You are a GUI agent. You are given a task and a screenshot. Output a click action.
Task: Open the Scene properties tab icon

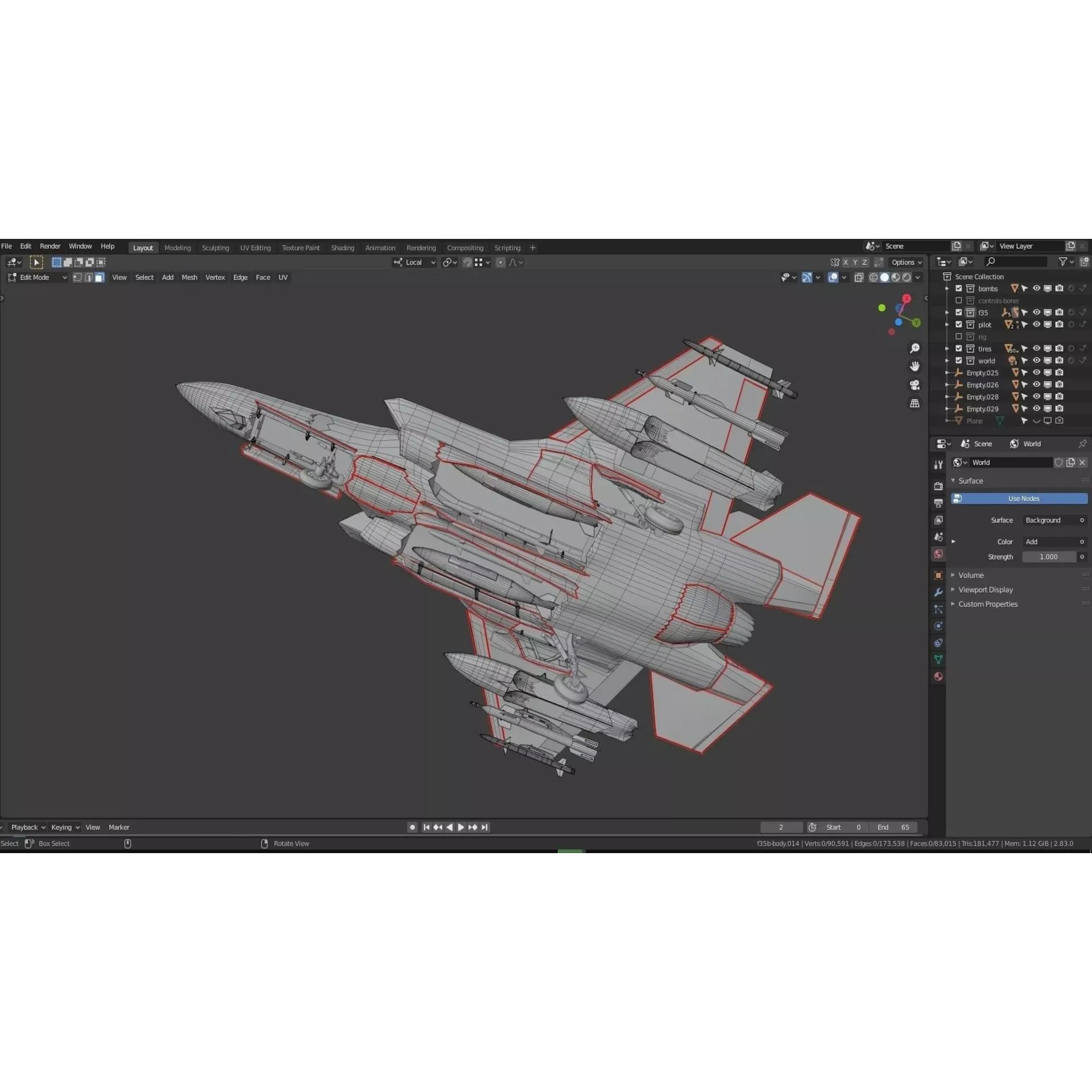click(x=938, y=537)
